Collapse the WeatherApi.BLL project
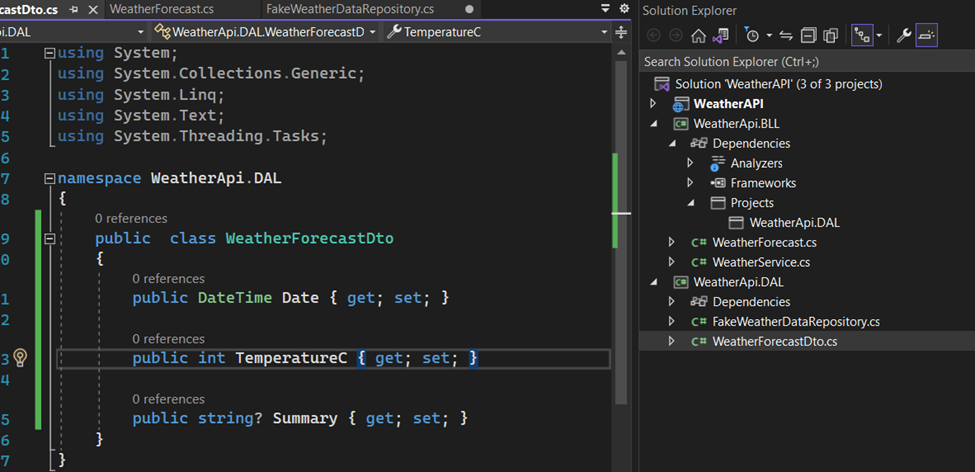 click(x=653, y=123)
